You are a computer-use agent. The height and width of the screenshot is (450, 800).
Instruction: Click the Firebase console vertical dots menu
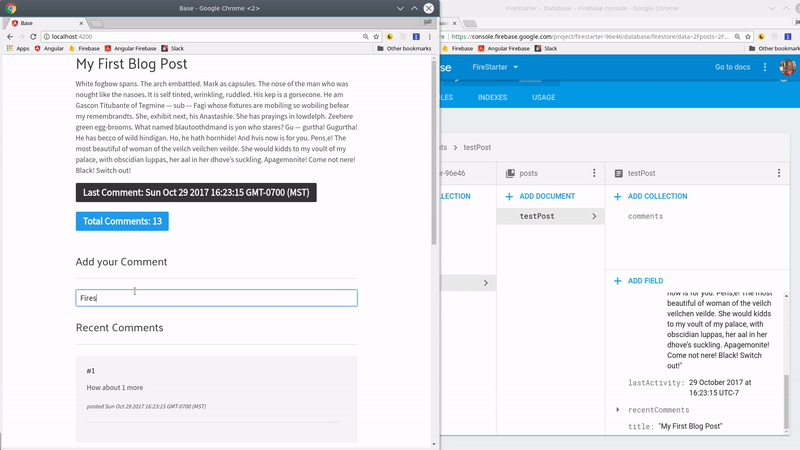[x=765, y=67]
